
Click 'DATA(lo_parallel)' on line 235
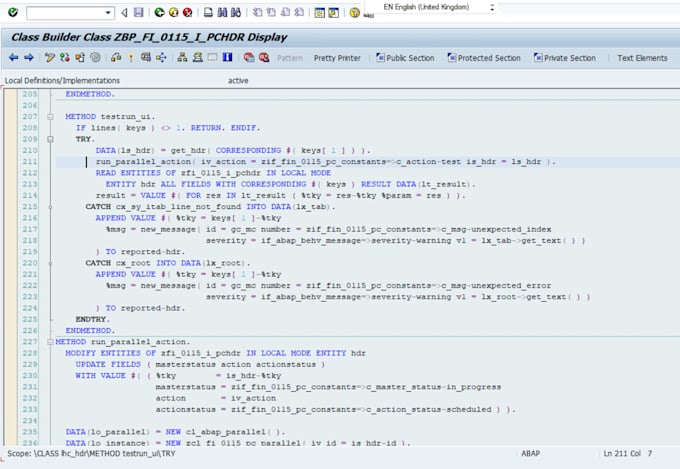point(108,432)
